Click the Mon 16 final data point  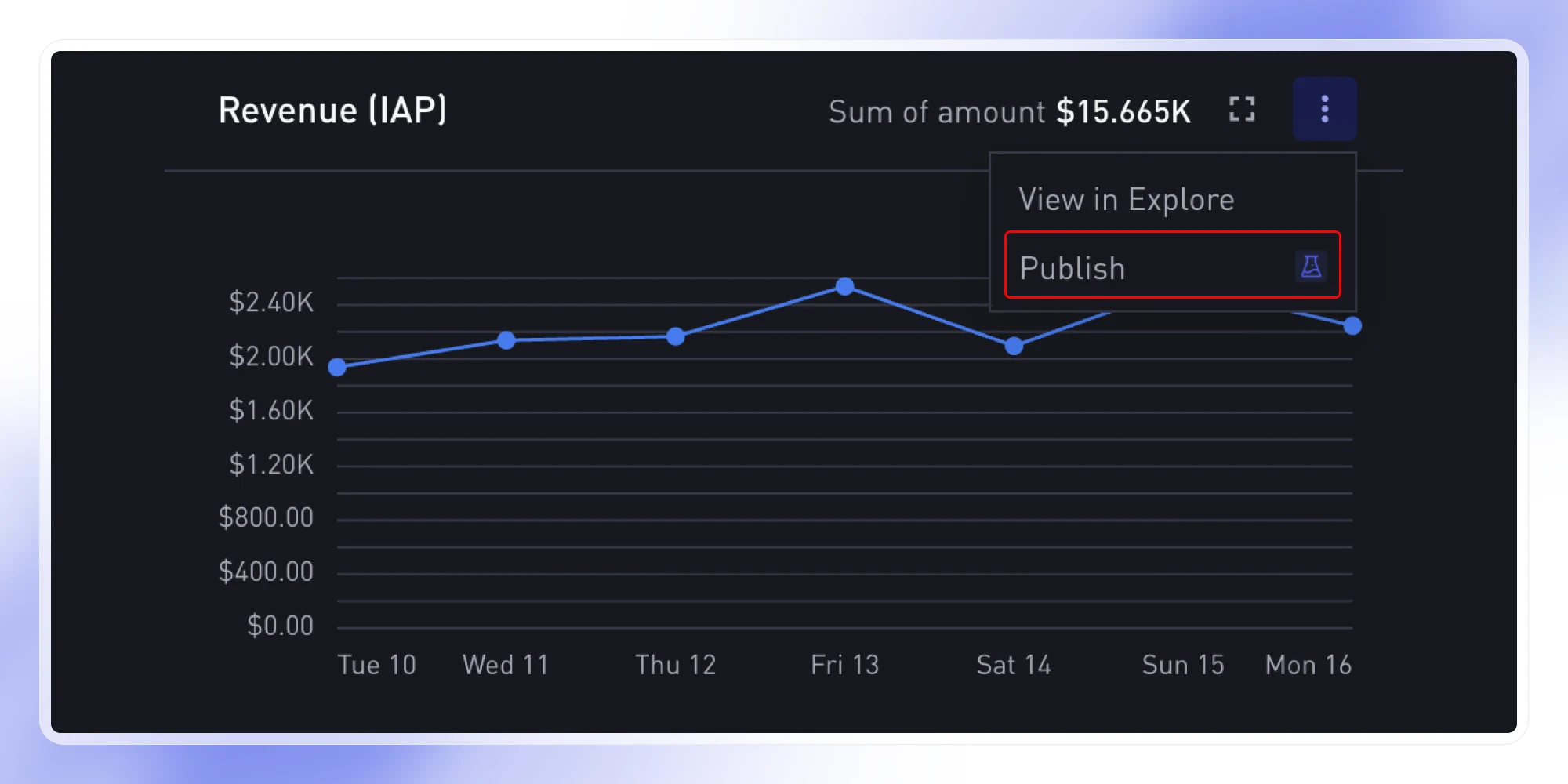[1352, 325]
